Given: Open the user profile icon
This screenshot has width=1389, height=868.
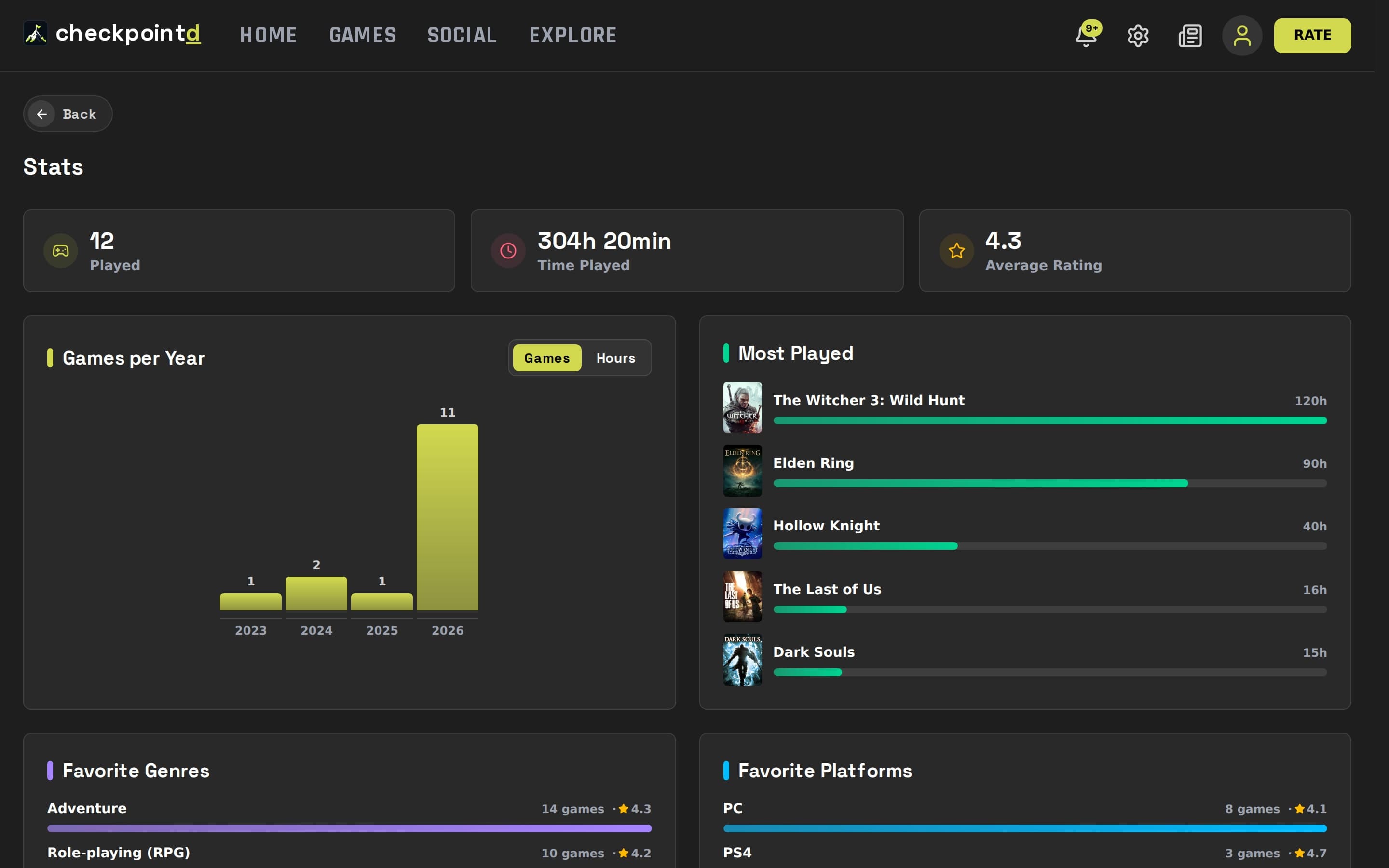Looking at the screenshot, I should click(x=1242, y=36).
